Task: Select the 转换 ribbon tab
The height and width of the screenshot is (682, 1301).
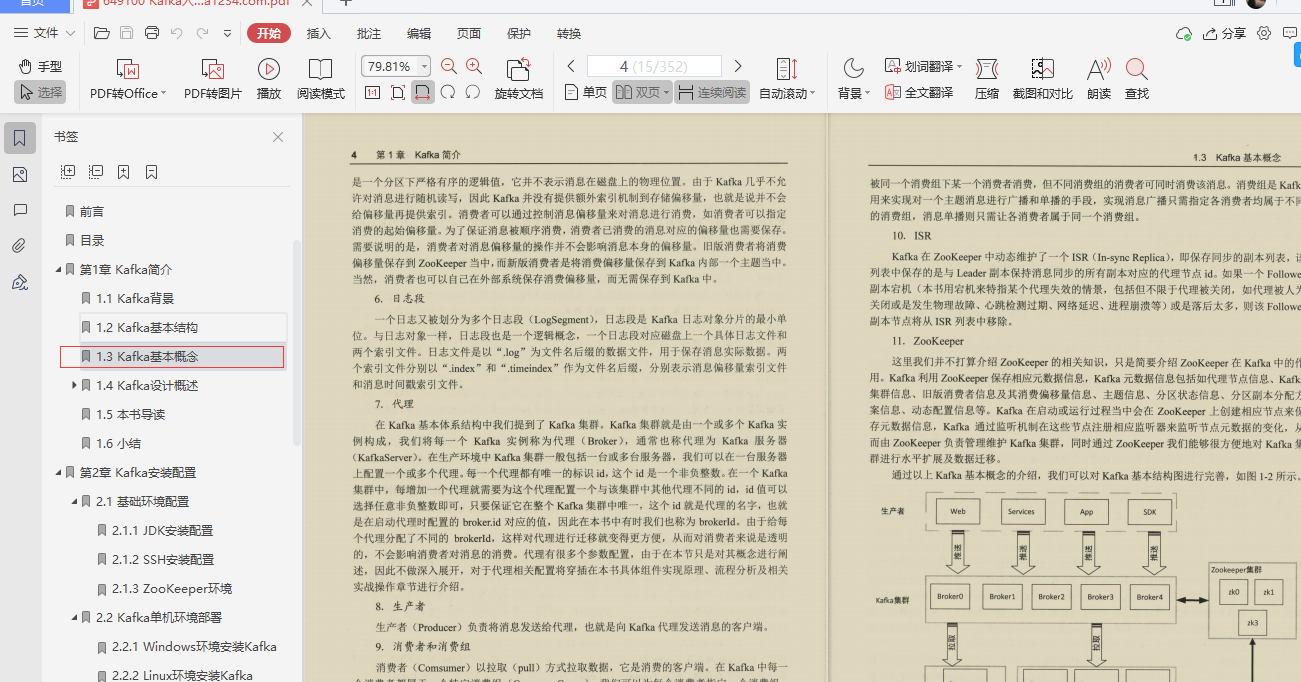Action: click(569, 33)
